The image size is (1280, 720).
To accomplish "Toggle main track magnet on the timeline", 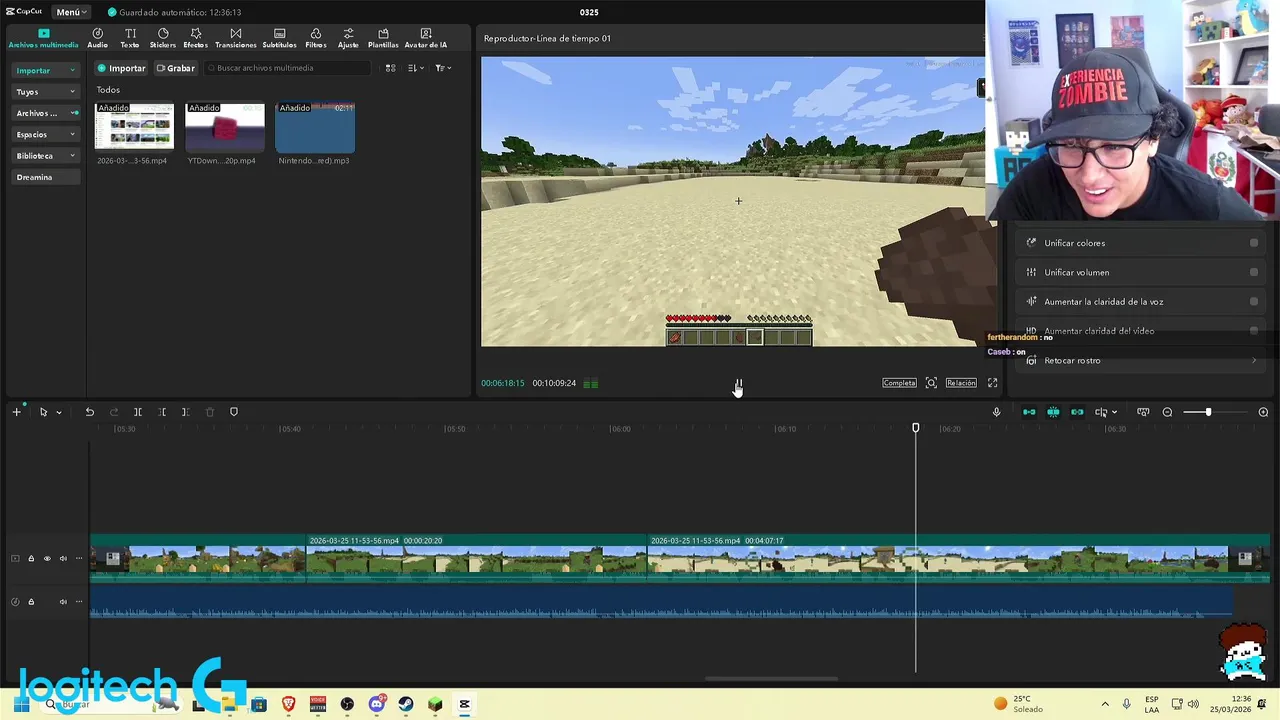I will (1029, 412).
